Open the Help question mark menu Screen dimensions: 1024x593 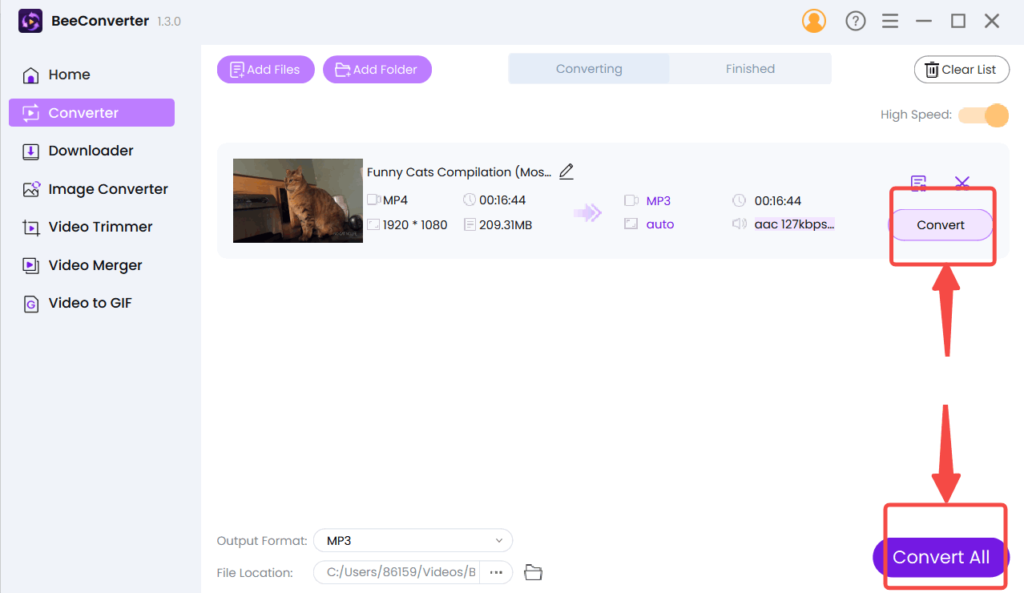[x=855, y=20]
